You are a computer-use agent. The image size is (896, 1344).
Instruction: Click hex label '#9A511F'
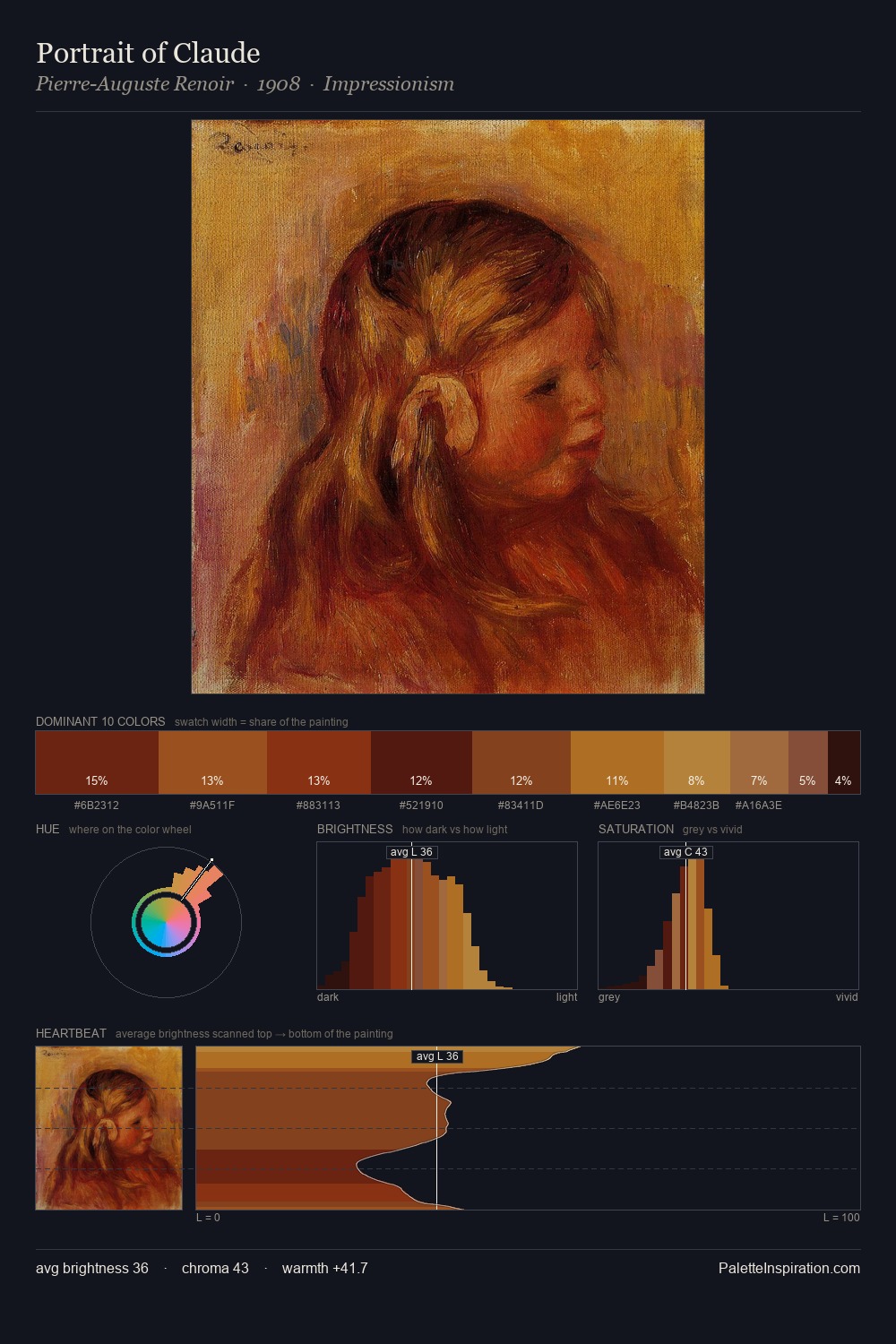coord(212,806)
